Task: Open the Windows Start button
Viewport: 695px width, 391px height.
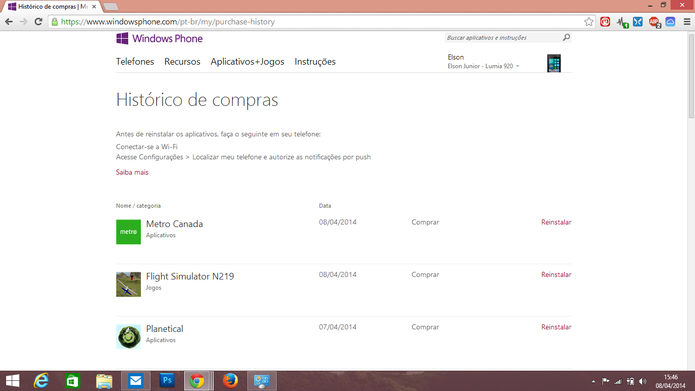Action: tap(13, 381)
